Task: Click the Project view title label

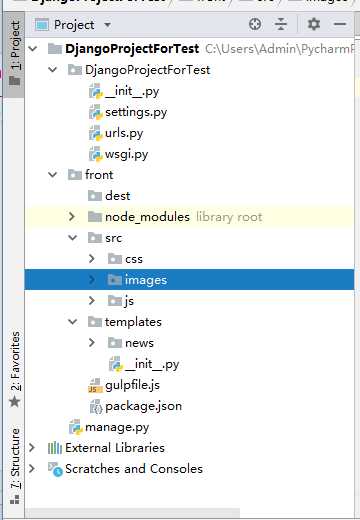Action: (x=74, y=25)
